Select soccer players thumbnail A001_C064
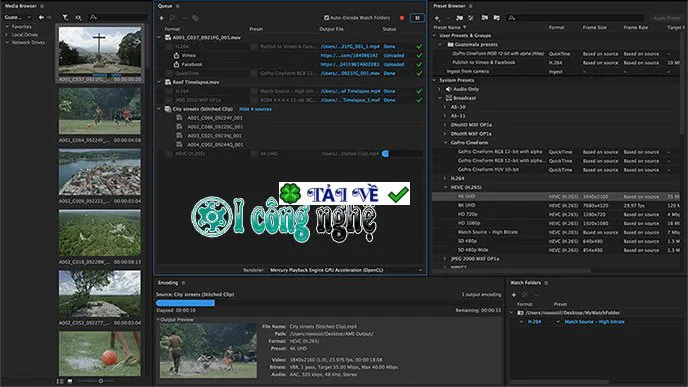 pyautogui.click(x=100, y=111)
